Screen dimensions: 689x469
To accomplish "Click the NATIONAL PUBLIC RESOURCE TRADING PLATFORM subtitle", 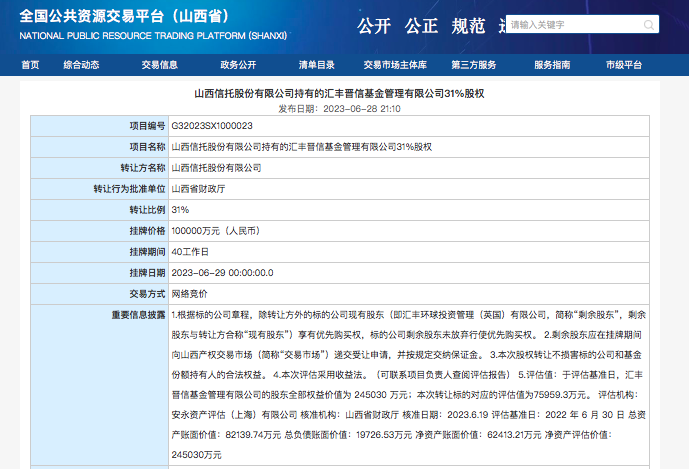I will coord(153,36).
